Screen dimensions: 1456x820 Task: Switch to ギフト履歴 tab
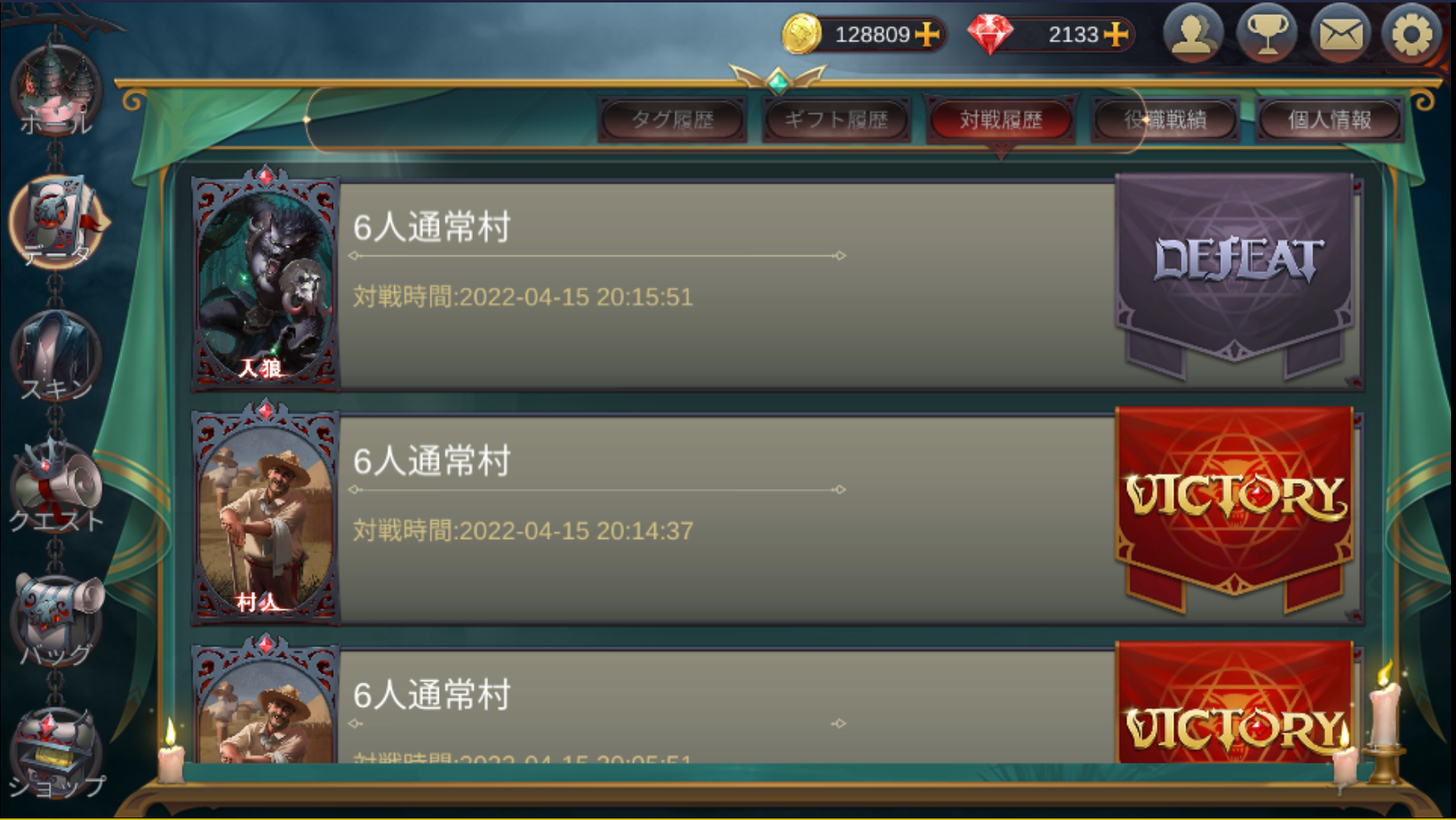click(836, 120)
